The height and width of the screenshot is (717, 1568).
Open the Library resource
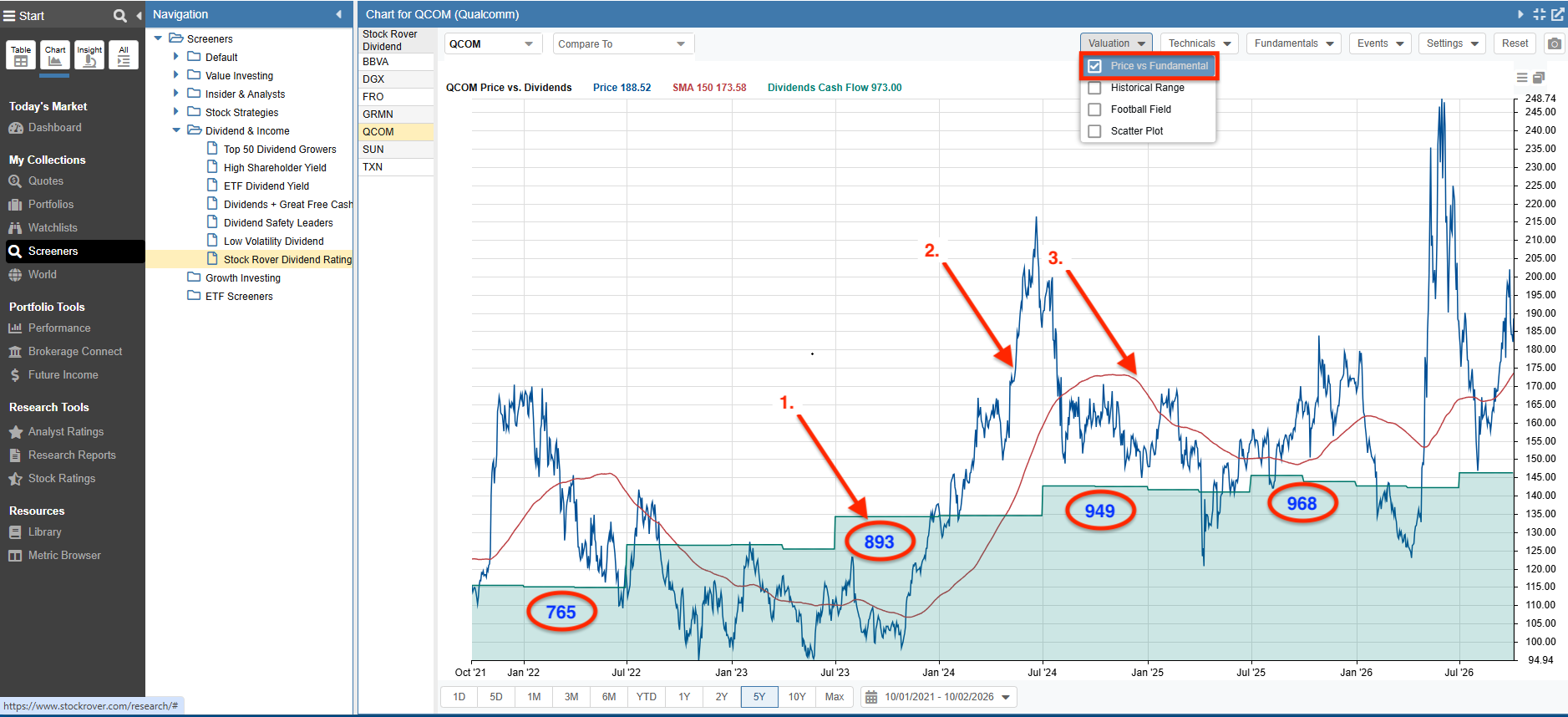pos(45,532)
